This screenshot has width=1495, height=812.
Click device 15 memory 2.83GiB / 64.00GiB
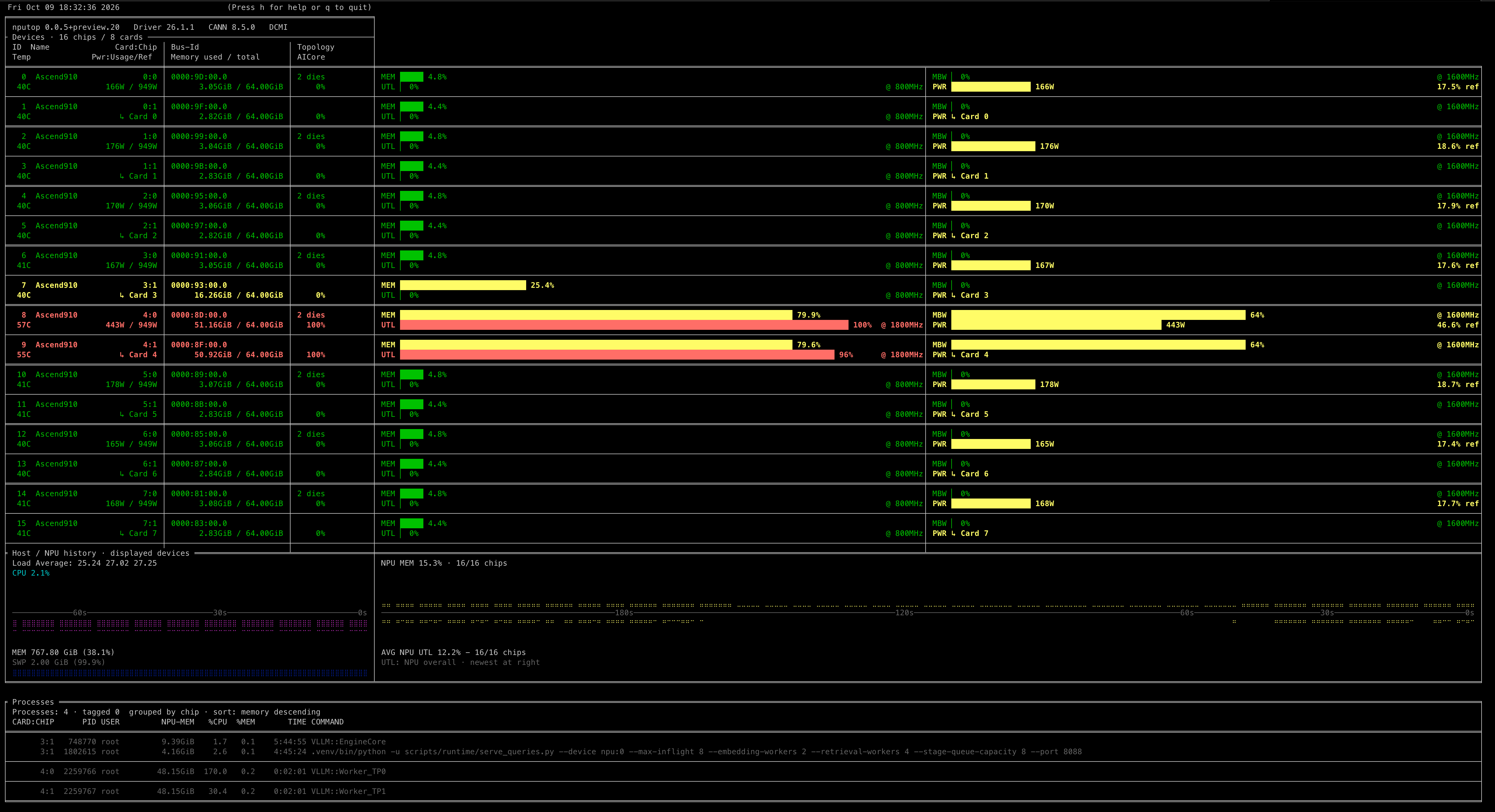coord(241,534)
